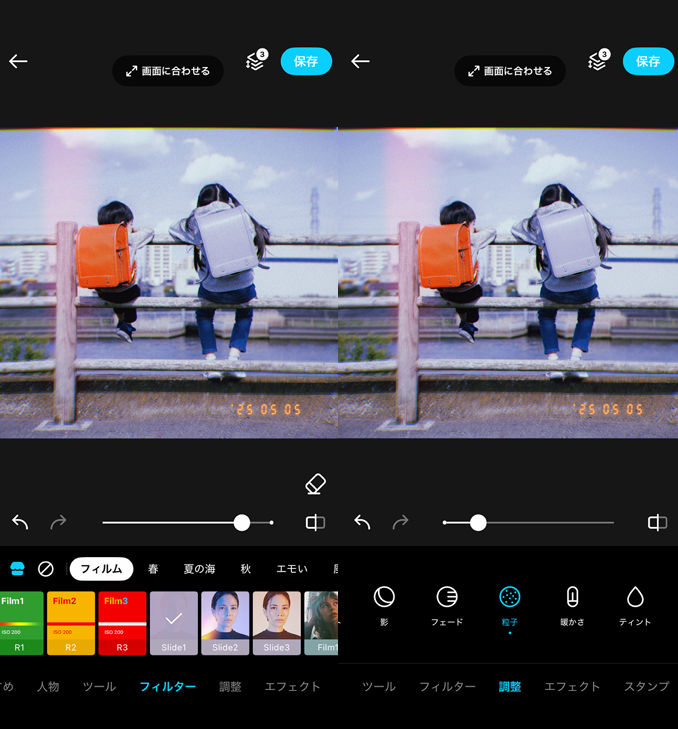678x729 pixels.
Task: Apply the R2 Film2 filter thumbnail
Action: 71,623
